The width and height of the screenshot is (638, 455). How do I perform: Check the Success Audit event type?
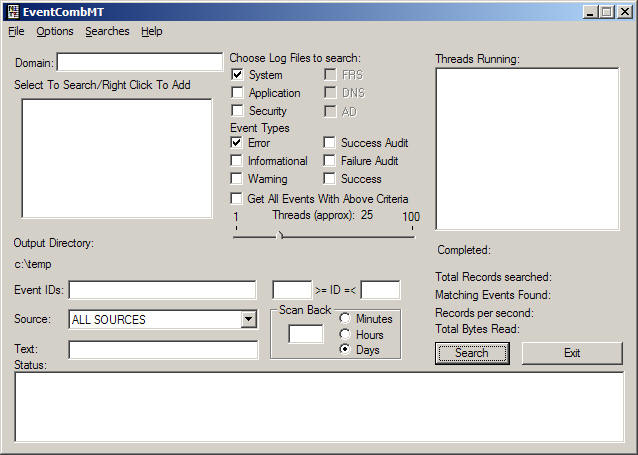tap(329, 142)
